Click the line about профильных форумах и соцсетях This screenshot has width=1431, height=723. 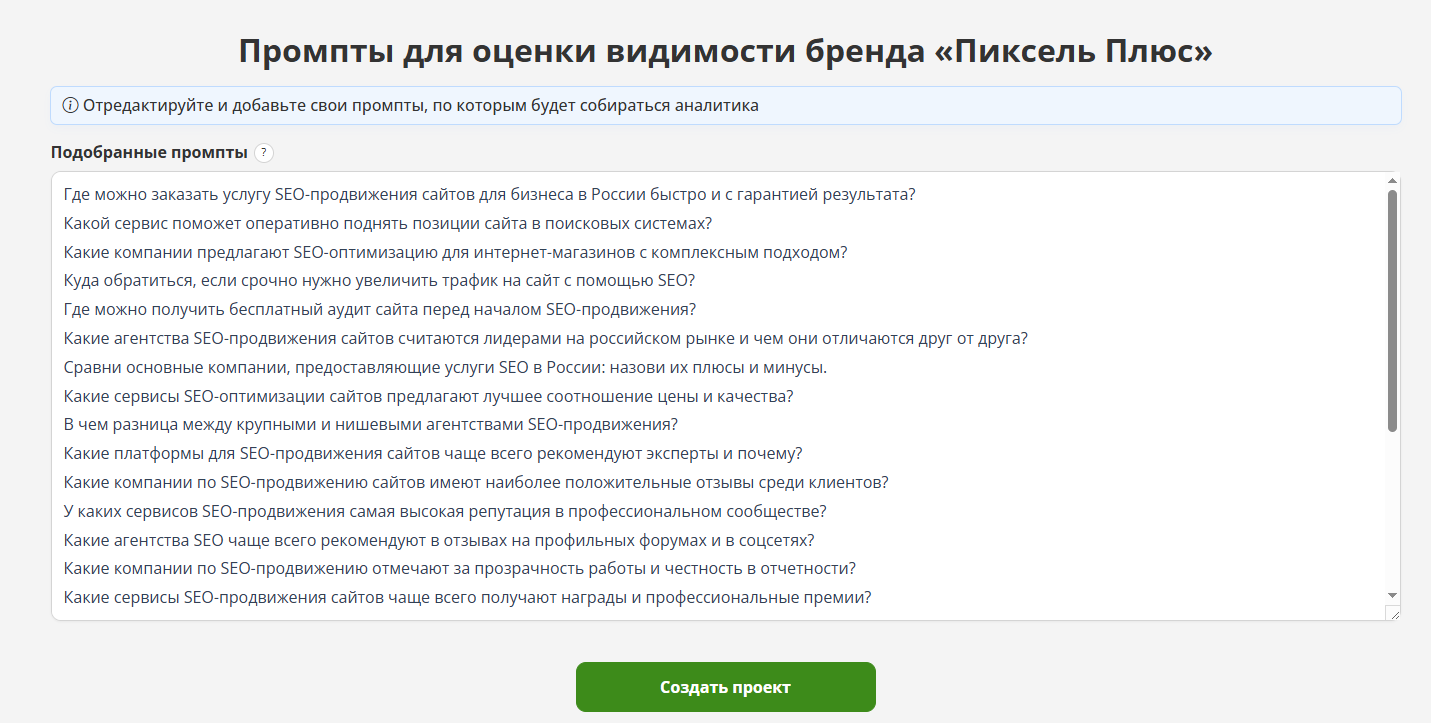[x=439, y=540]
